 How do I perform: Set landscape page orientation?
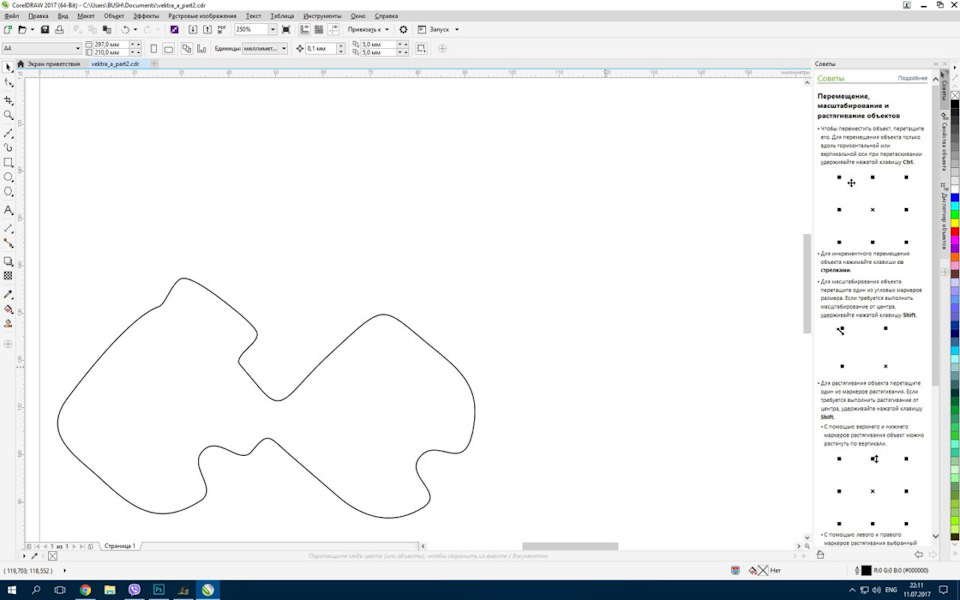point(168,48)
